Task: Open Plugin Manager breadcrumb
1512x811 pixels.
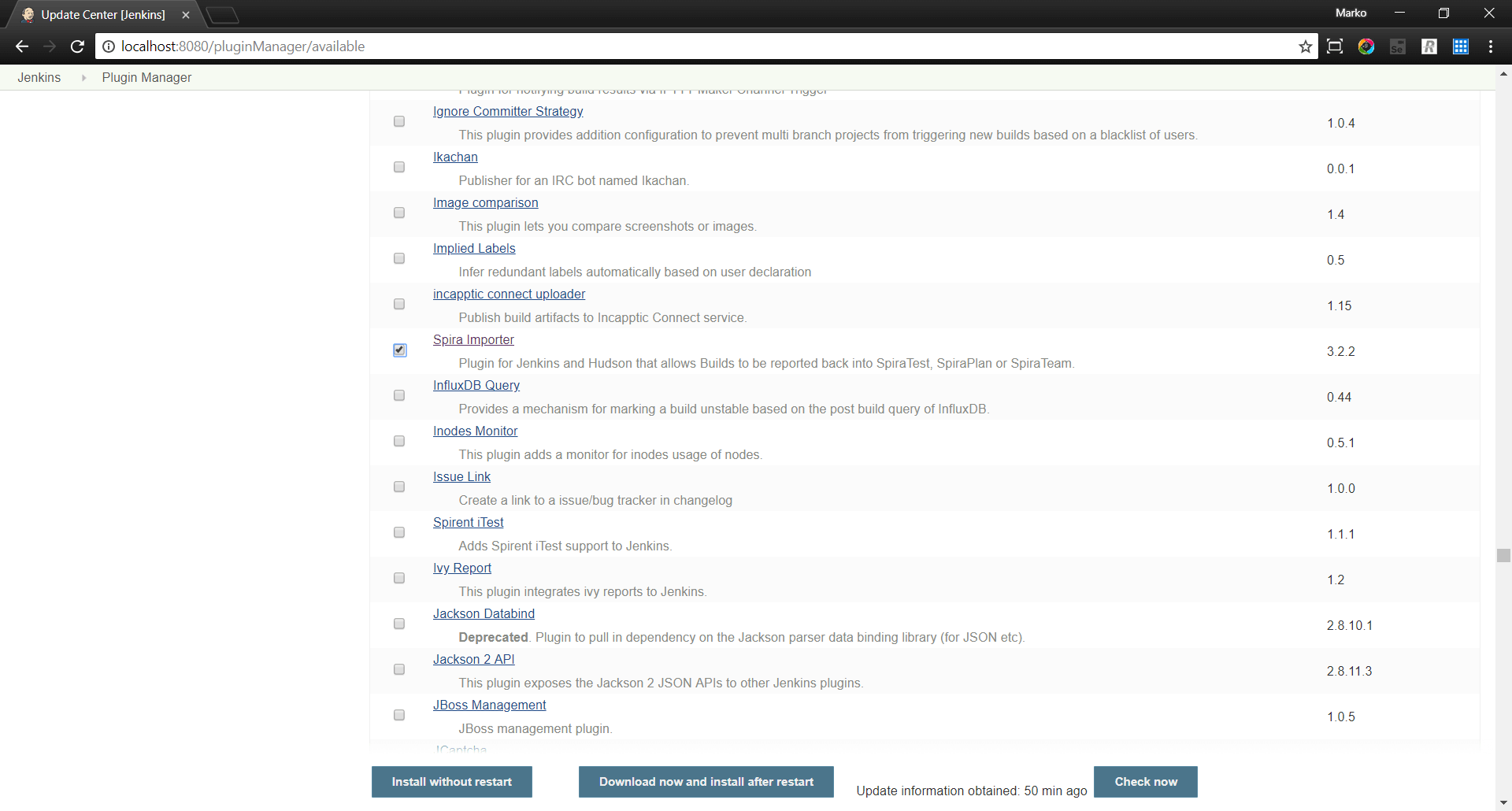Action: 146,77
